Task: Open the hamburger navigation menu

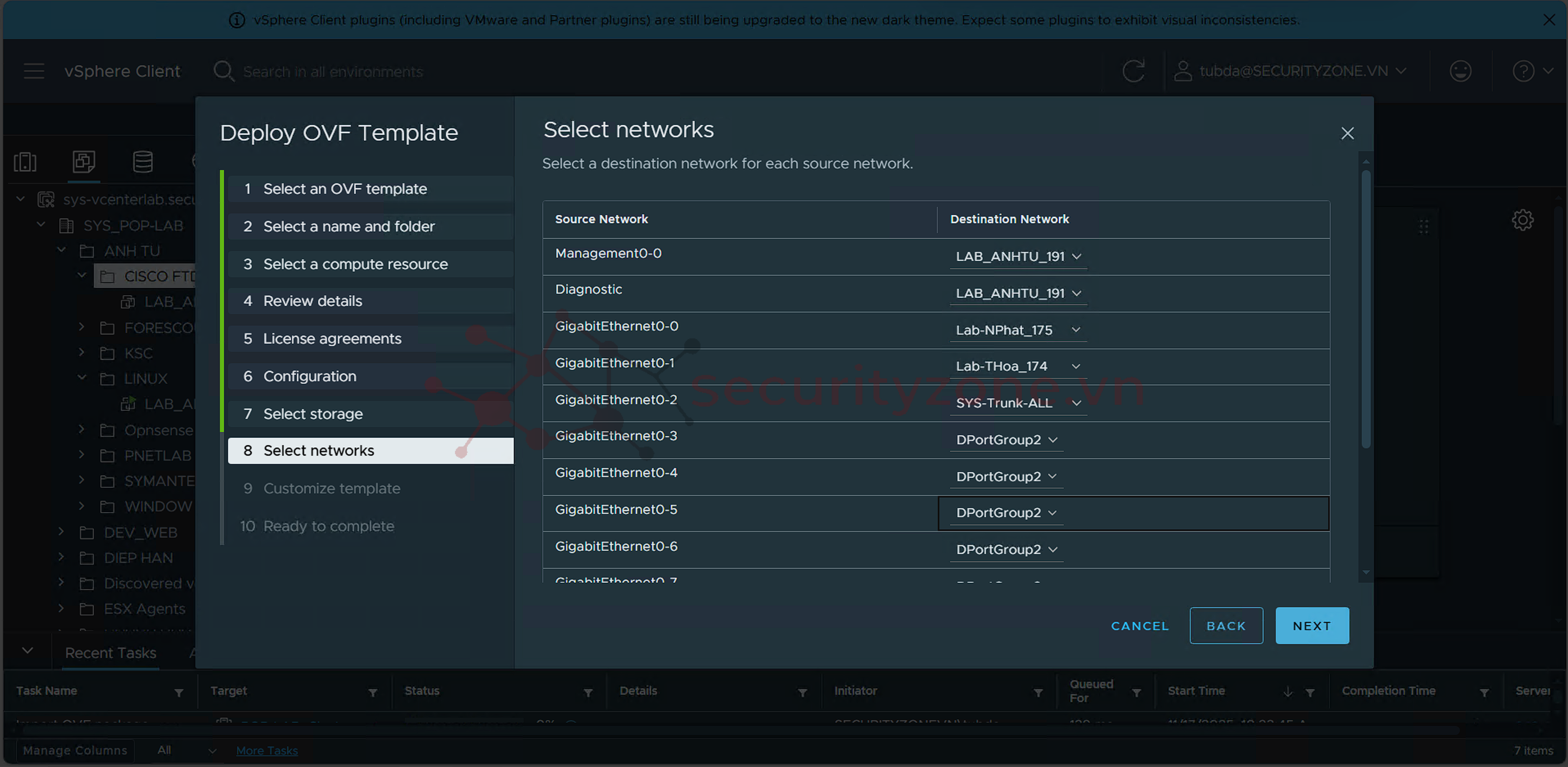Action: (34, 71)
